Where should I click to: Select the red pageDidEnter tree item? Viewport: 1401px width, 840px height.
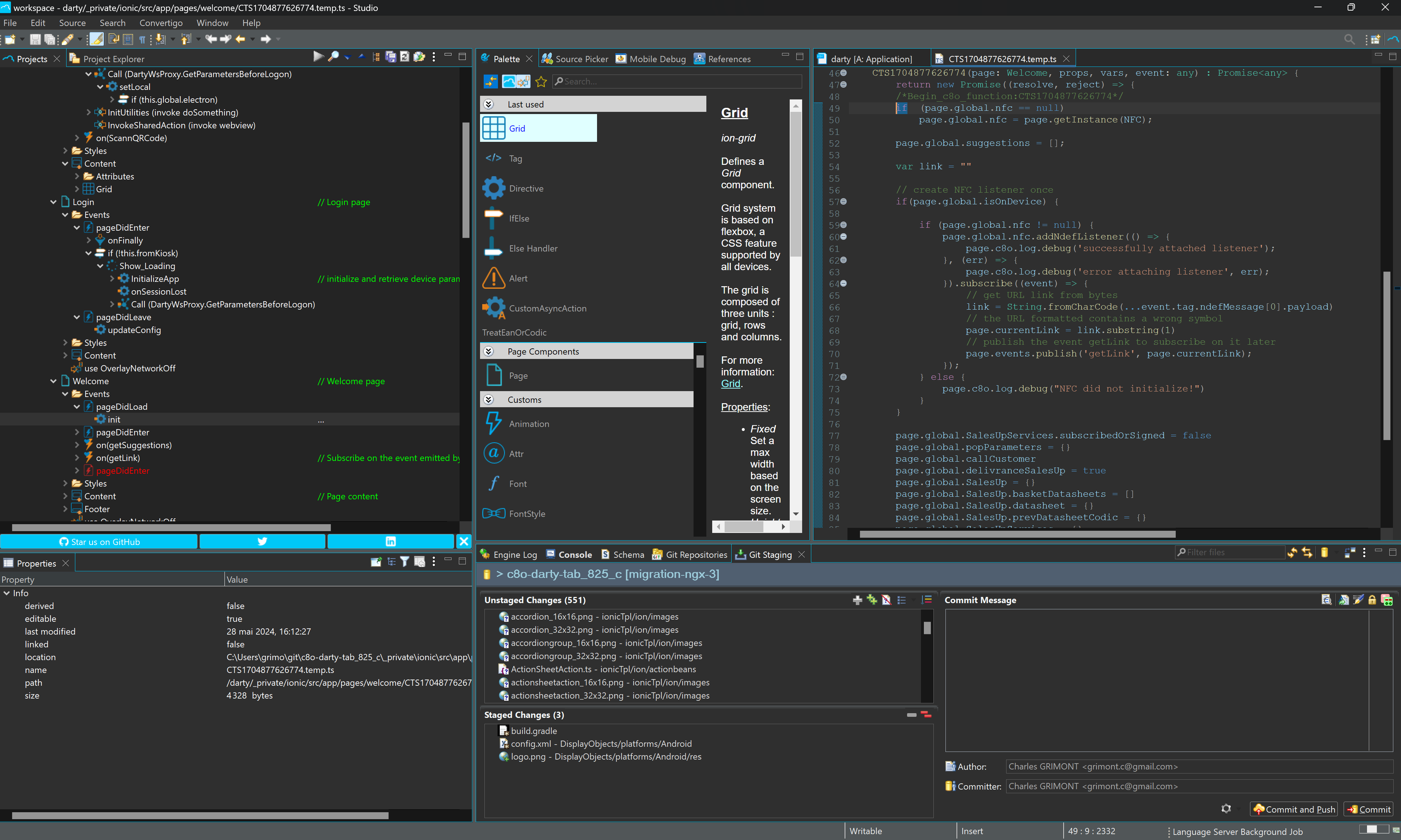point(122,470)
